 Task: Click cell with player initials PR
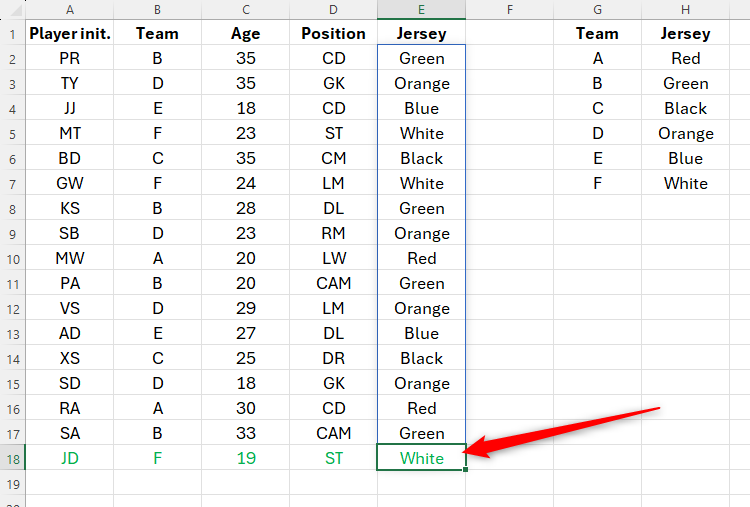[69, 58]
